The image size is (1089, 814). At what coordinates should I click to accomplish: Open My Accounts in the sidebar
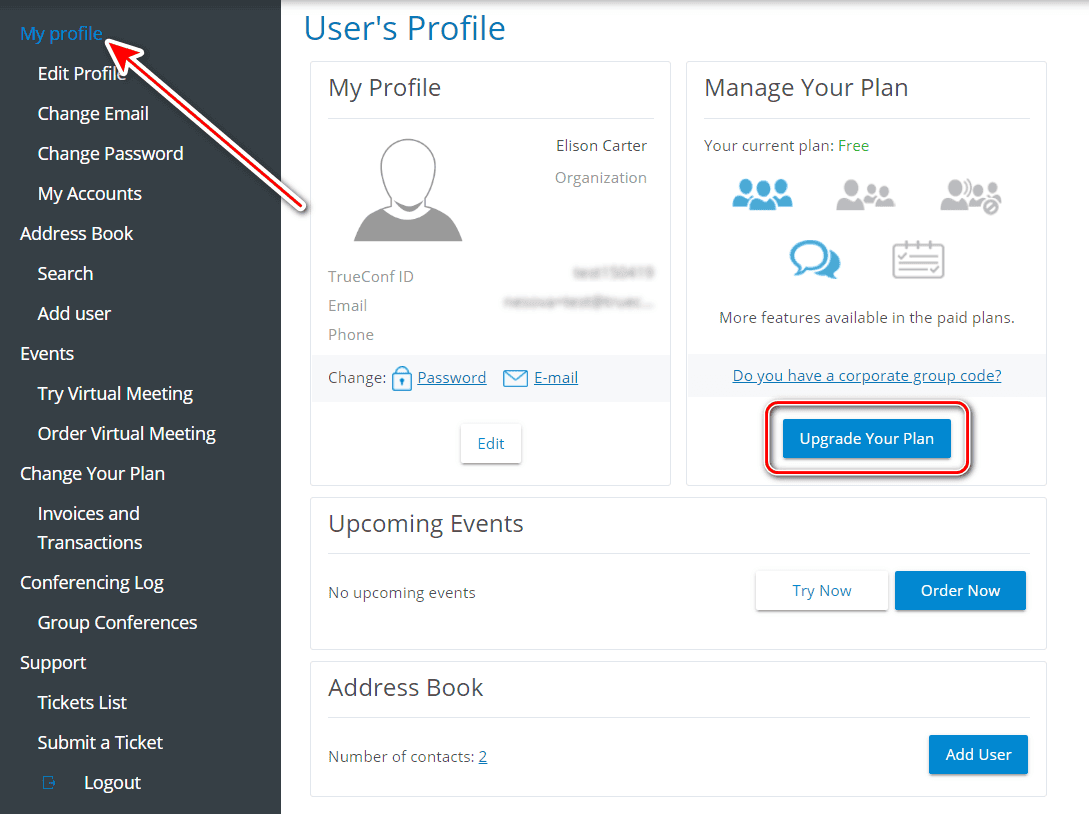(90, 194)
